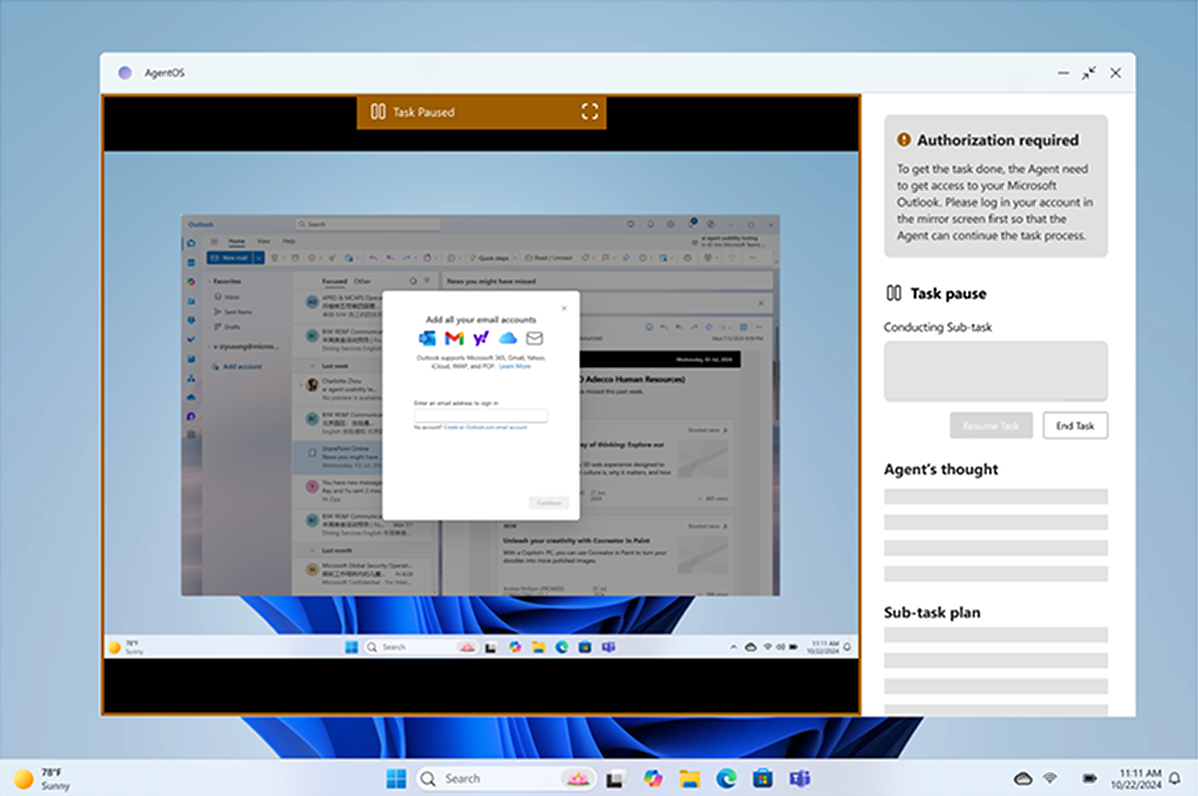The height and width of the screenshot is (796, 1198).
Task: Choose the Yahoo icon in dialog
Action: (481, 338)
